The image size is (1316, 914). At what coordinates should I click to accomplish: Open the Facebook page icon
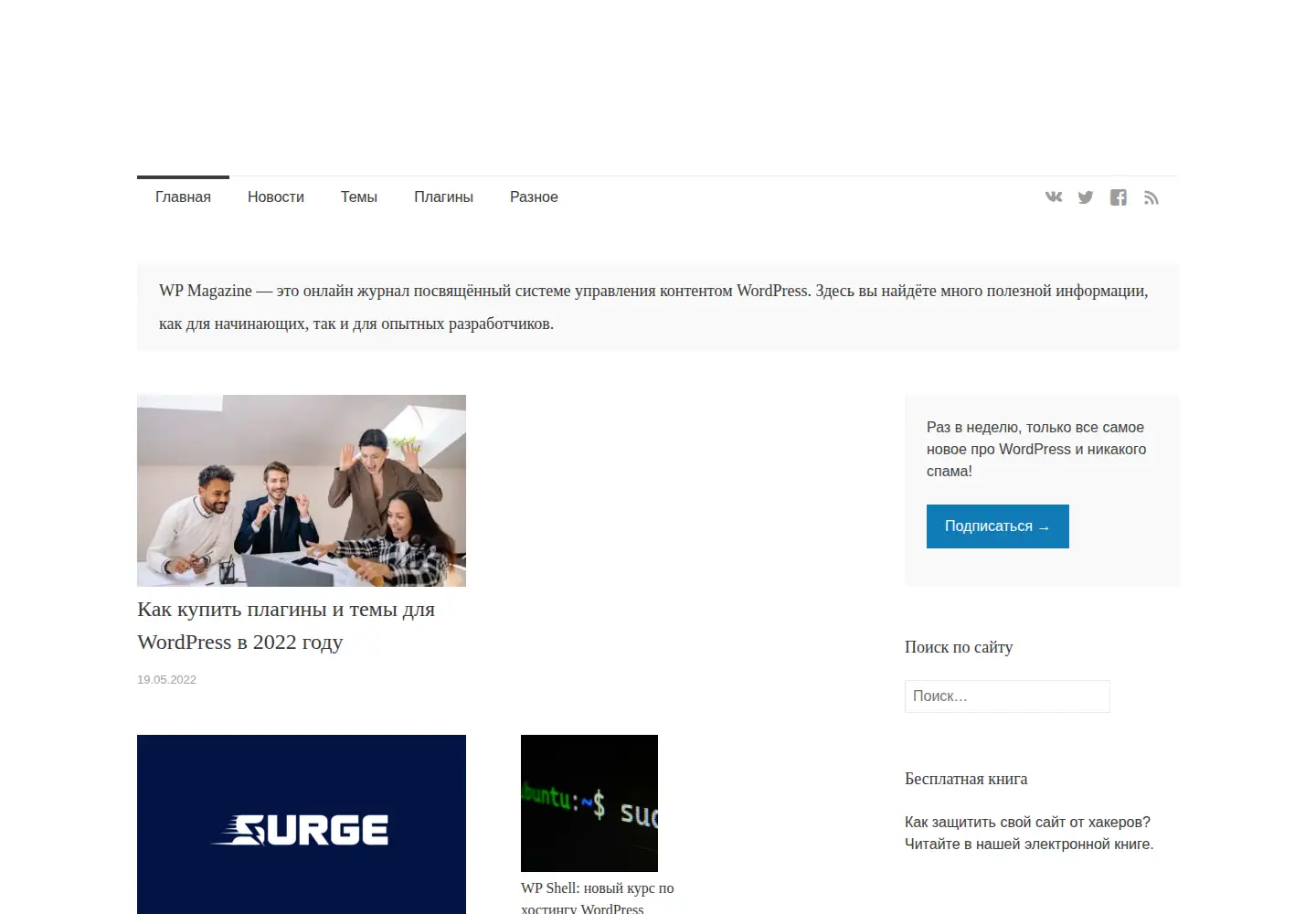1119,197
